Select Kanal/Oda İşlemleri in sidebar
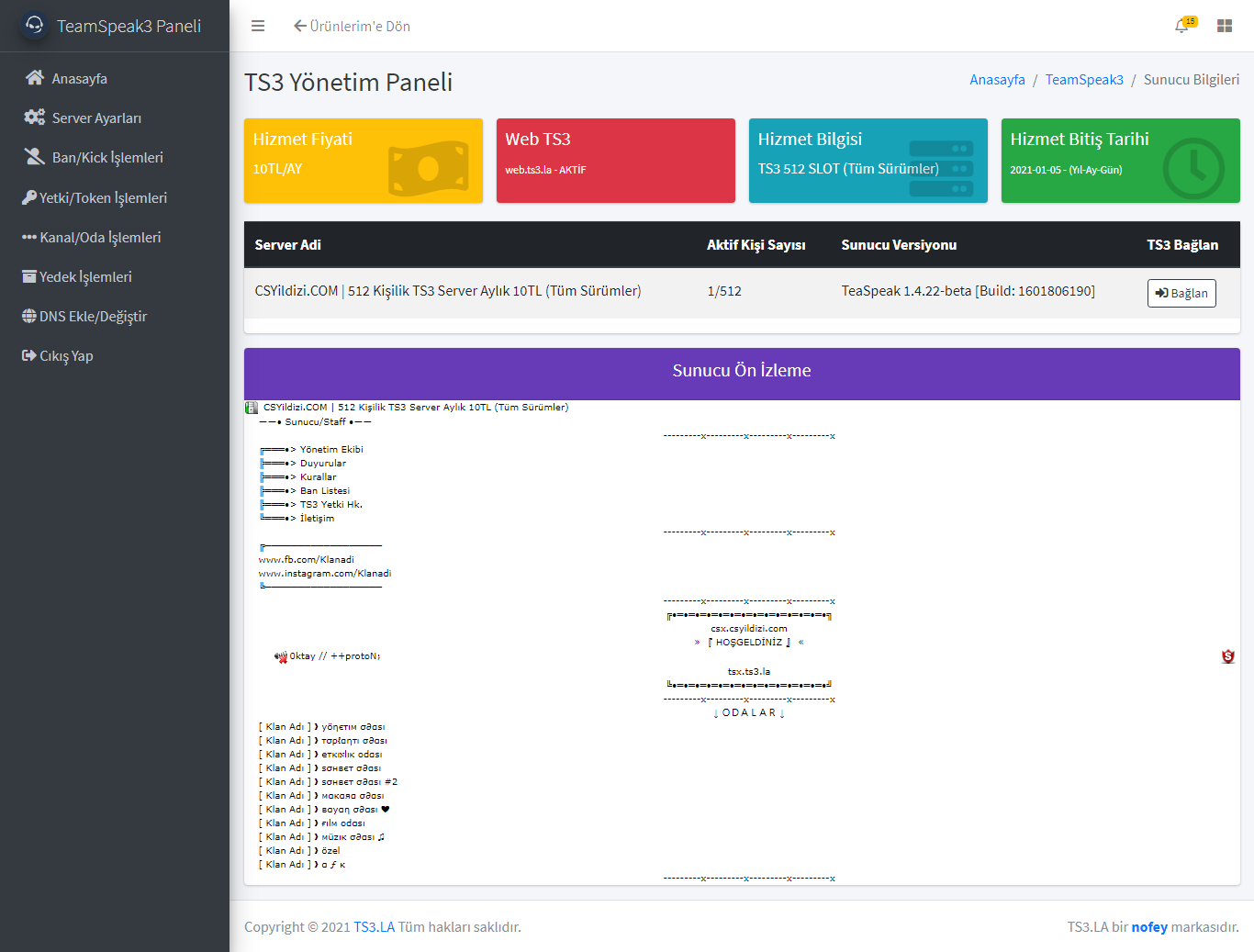 tap(100, 237)
